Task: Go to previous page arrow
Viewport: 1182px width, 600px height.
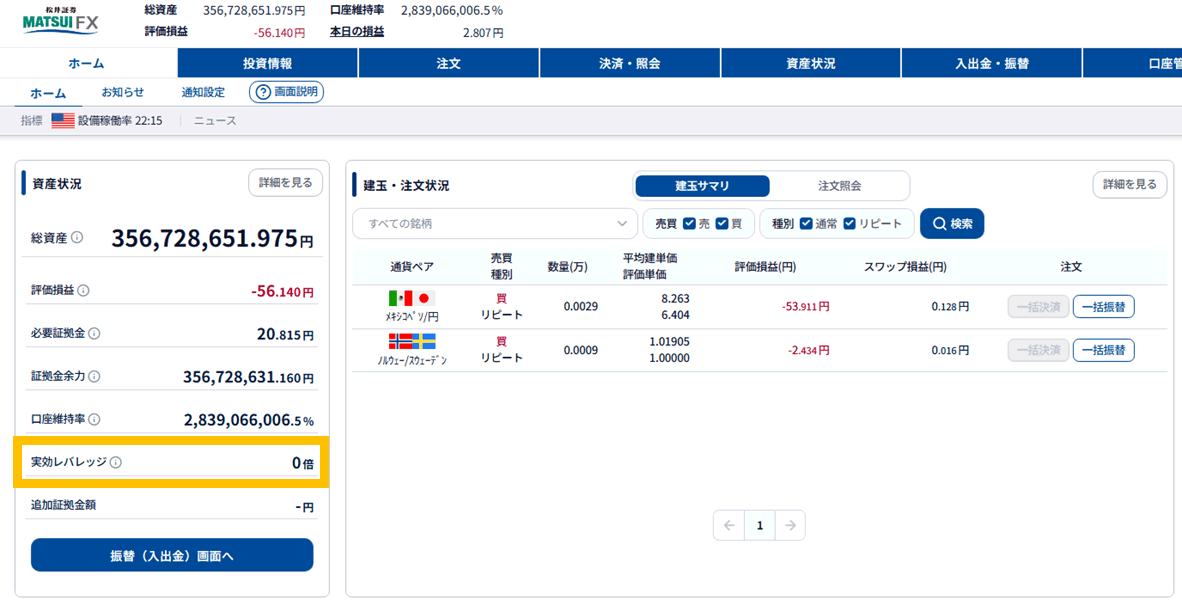Action: pyautogui.click(x=729, y=525)
